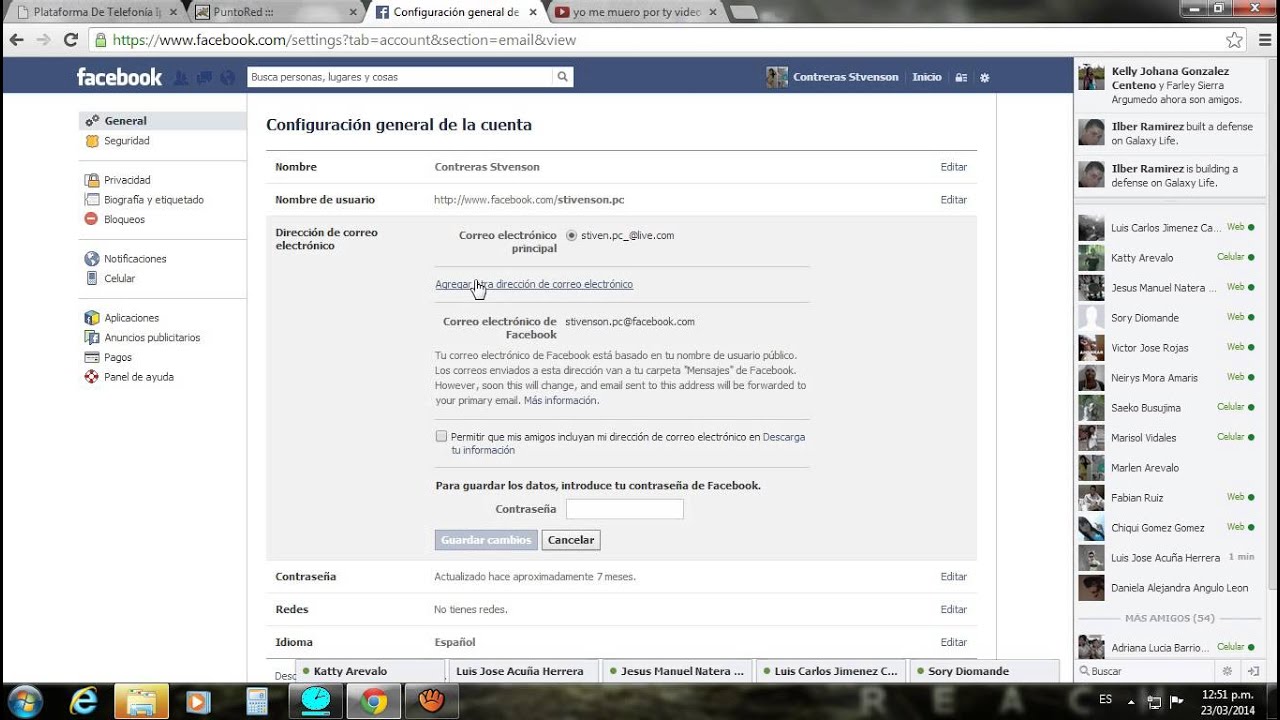Open Windows Media Player from taskbar
This screenshot has width=1280, height=720.
(x=198, y=701)
